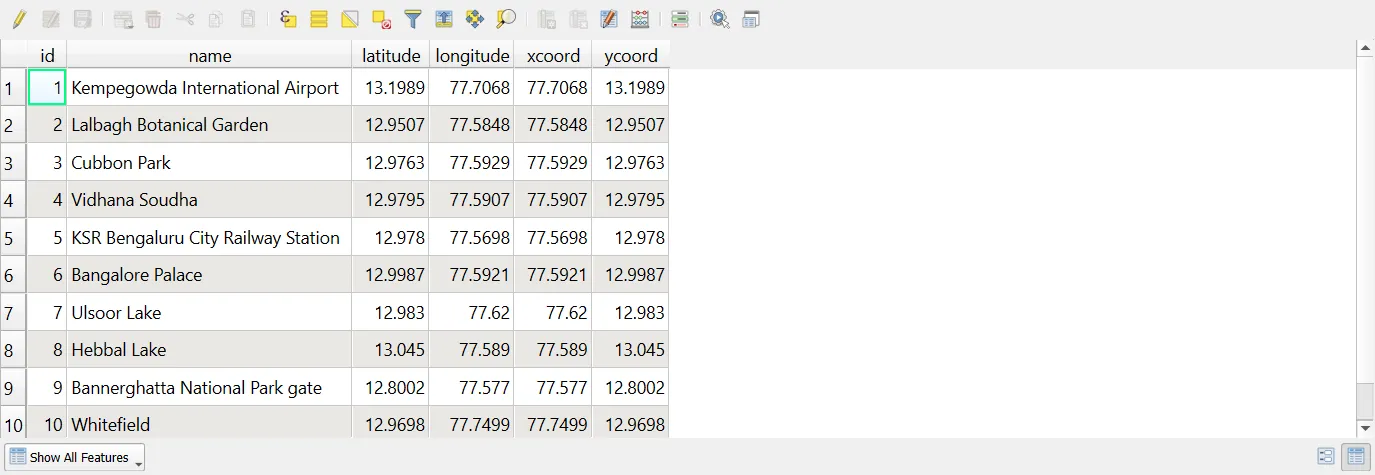This screenshot has width=1375, height=475.
Task: Click the Vidhana Soudha name cell
Action: click(x=210, y=200)
